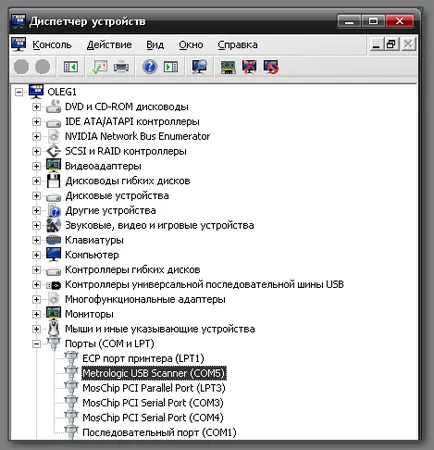434x450 pixels.
Task: Expand Многофункциональные адаптеры node
Action: 36,299
